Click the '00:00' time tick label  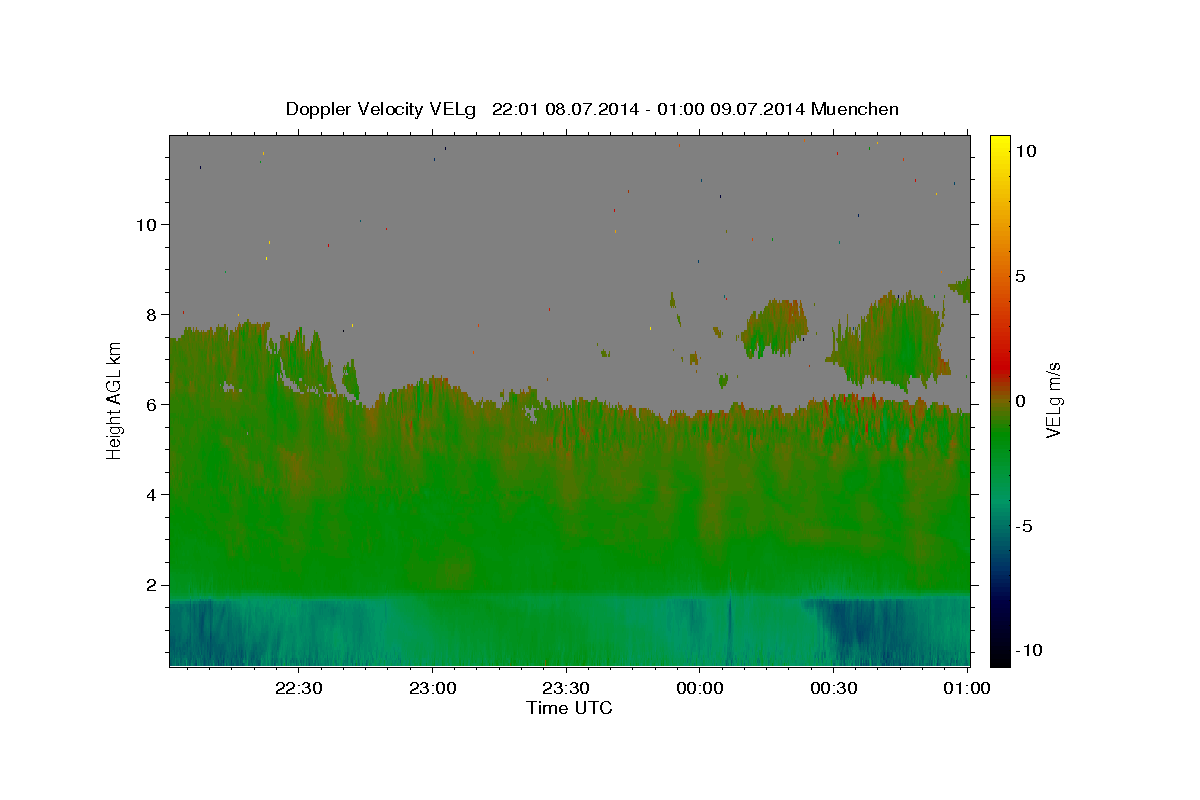[699, 689]
